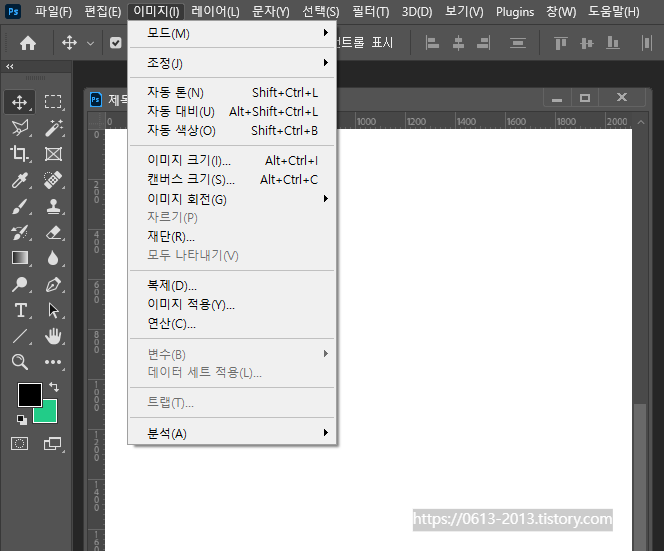Reset default foreground and background colors
The image size is (664, 551).
(x=22, y=420)
